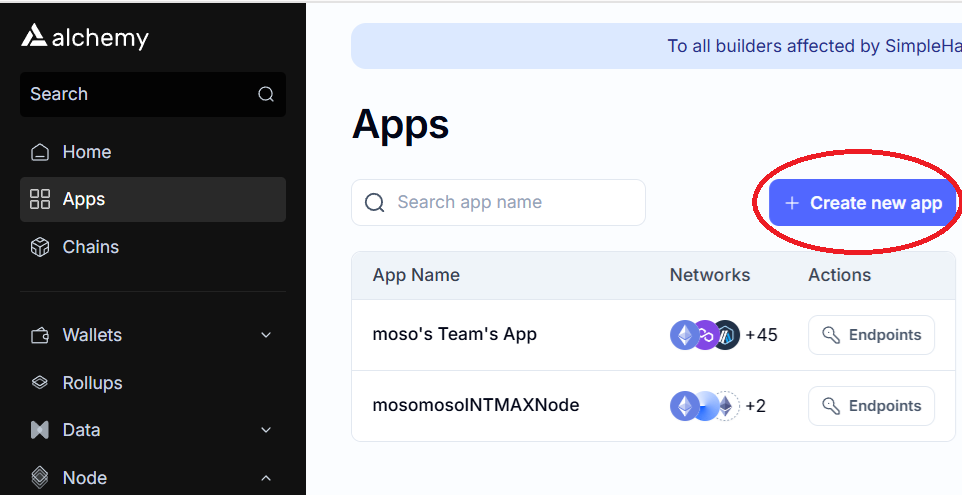Open the mosomosoINTMAXNode app row
Viewport: 962px width, 495px height.
point(653,406)
